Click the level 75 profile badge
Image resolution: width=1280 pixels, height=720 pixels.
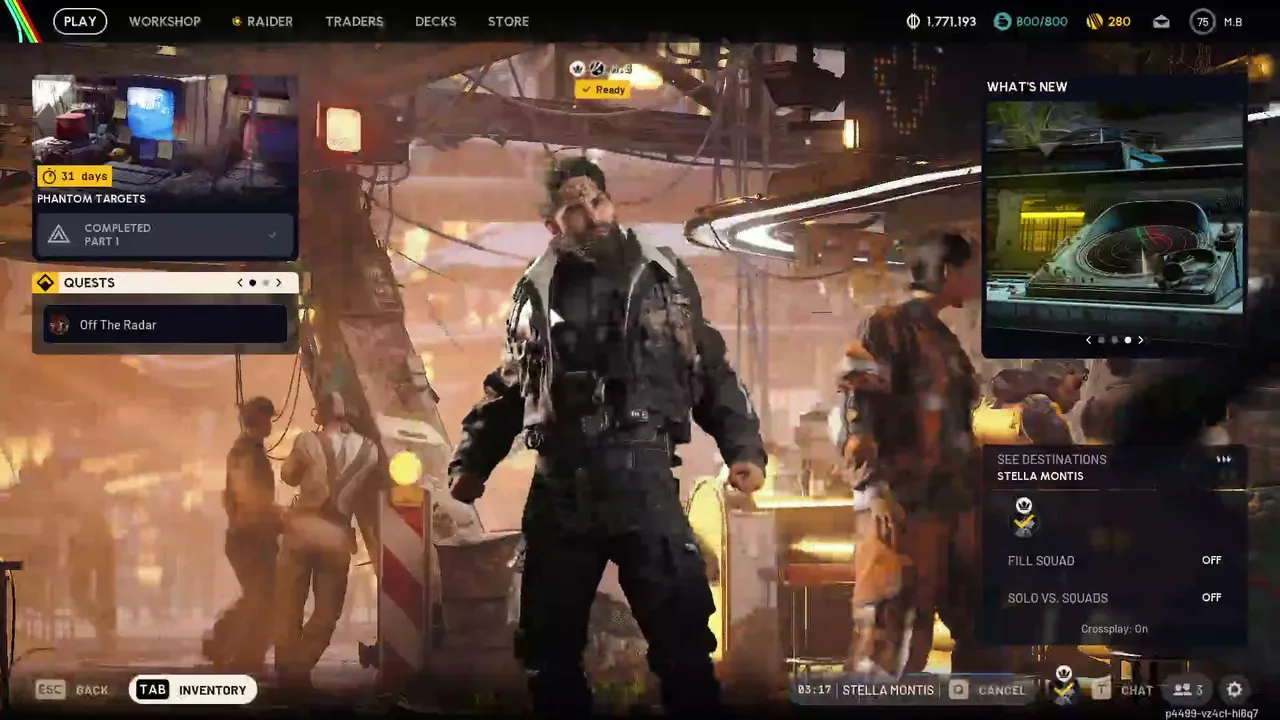click(1202, 21)
